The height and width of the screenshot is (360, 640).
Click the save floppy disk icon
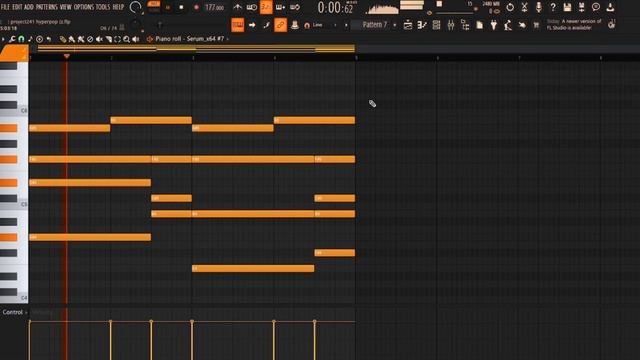pos(567,7)
